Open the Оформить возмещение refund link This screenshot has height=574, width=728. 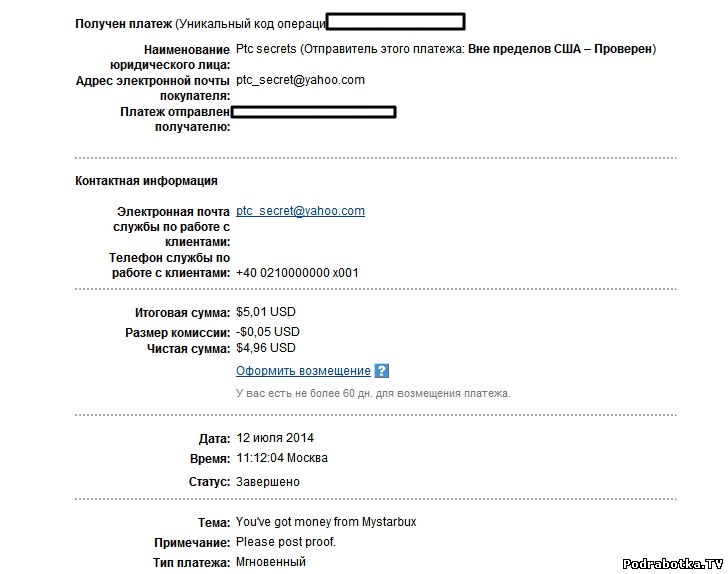pos(303,371)
